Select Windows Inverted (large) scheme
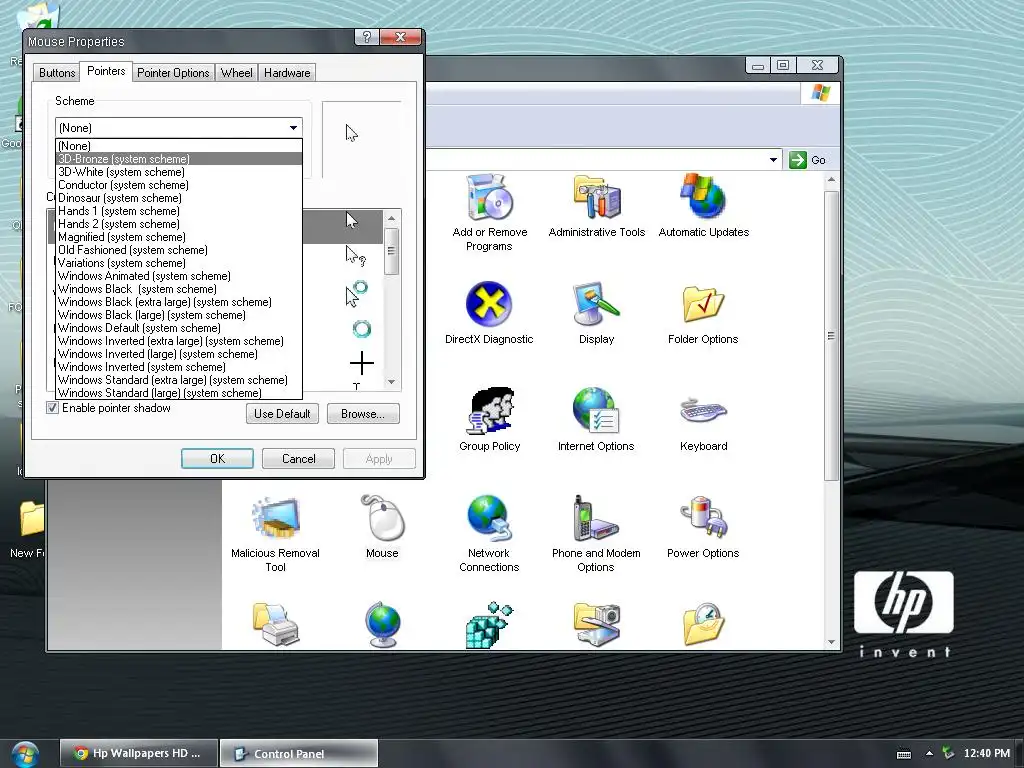 pos(179,354)
